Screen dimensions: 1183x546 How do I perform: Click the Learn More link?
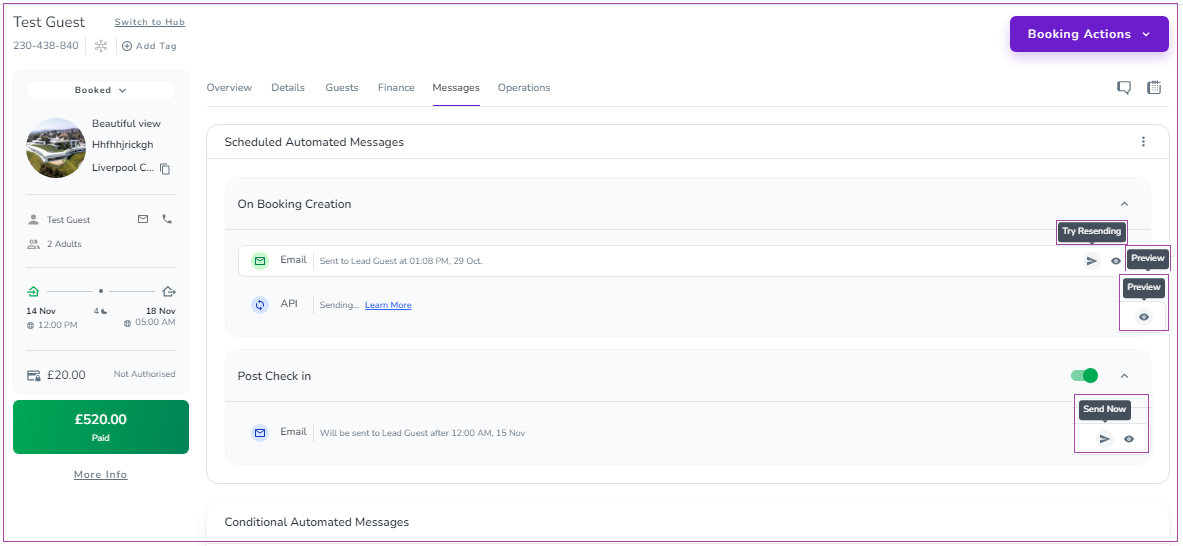pos(388,305)
